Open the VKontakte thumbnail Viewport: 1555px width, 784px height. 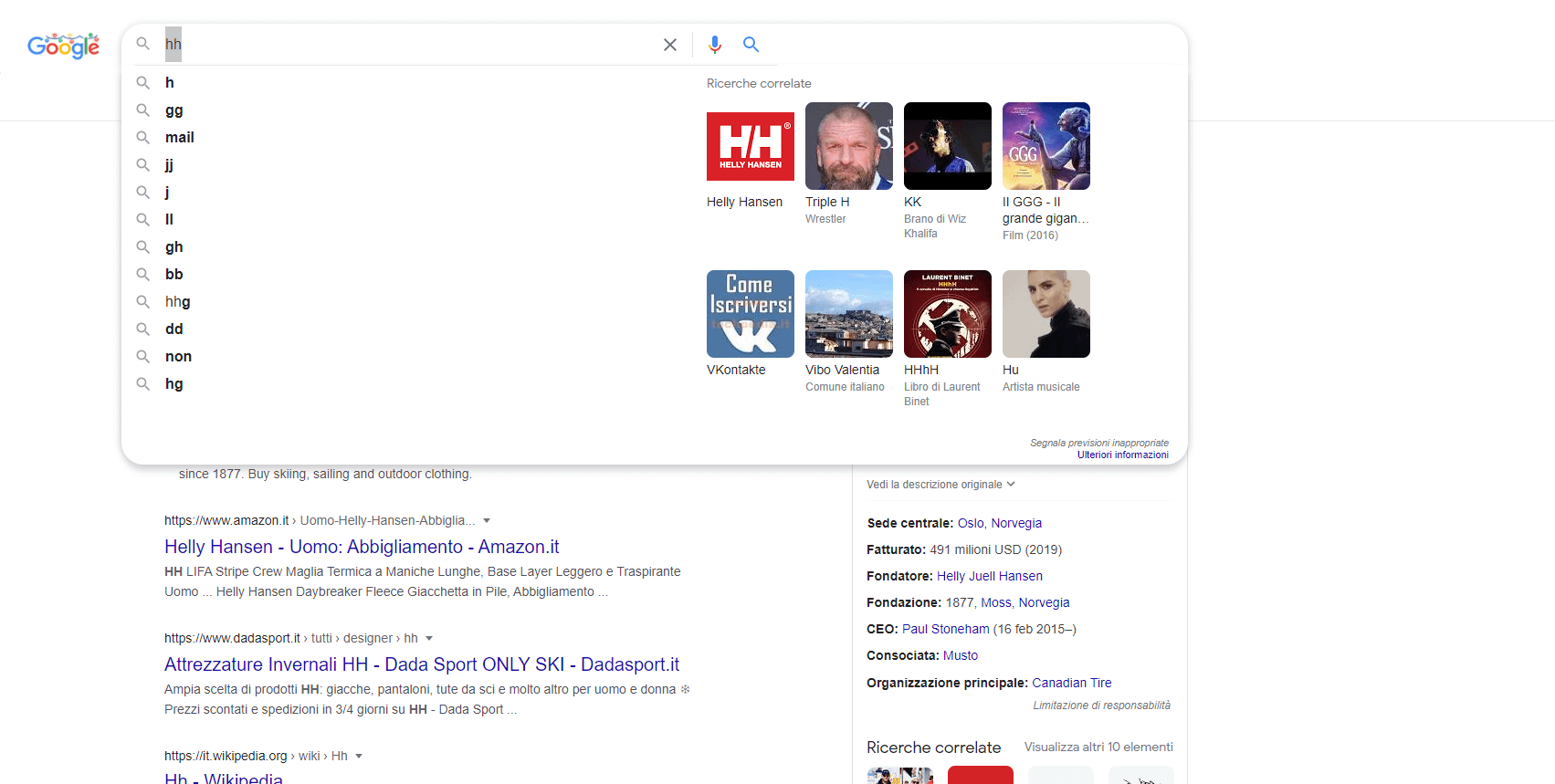(751, 314)
